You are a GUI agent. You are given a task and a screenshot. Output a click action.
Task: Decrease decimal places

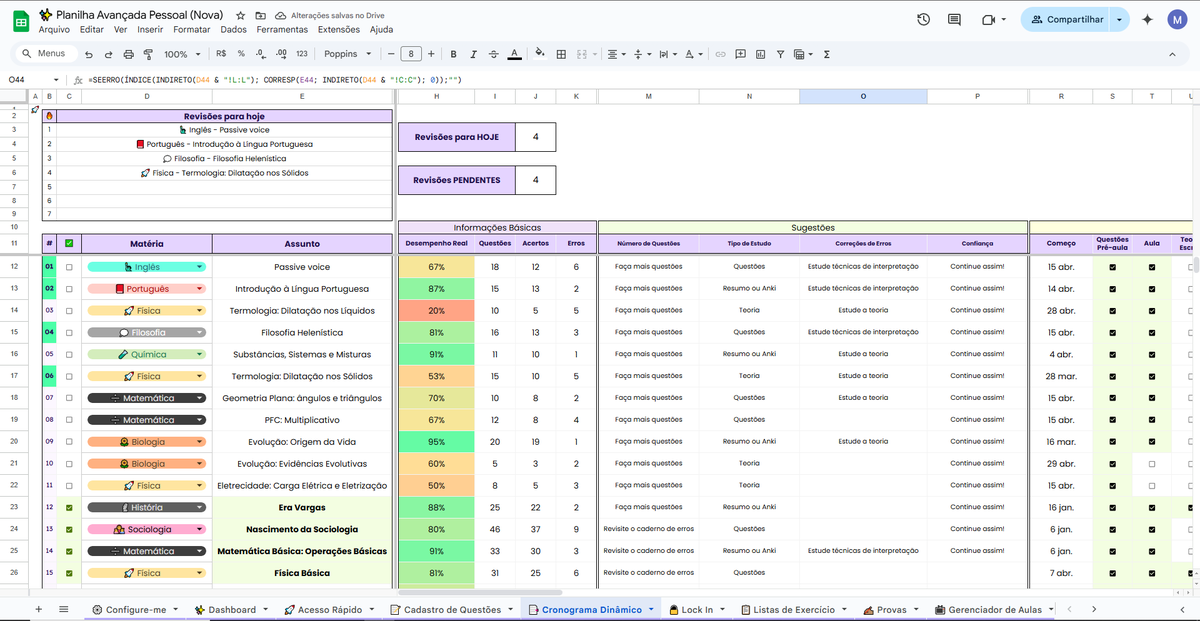click(x=259, y=54)
